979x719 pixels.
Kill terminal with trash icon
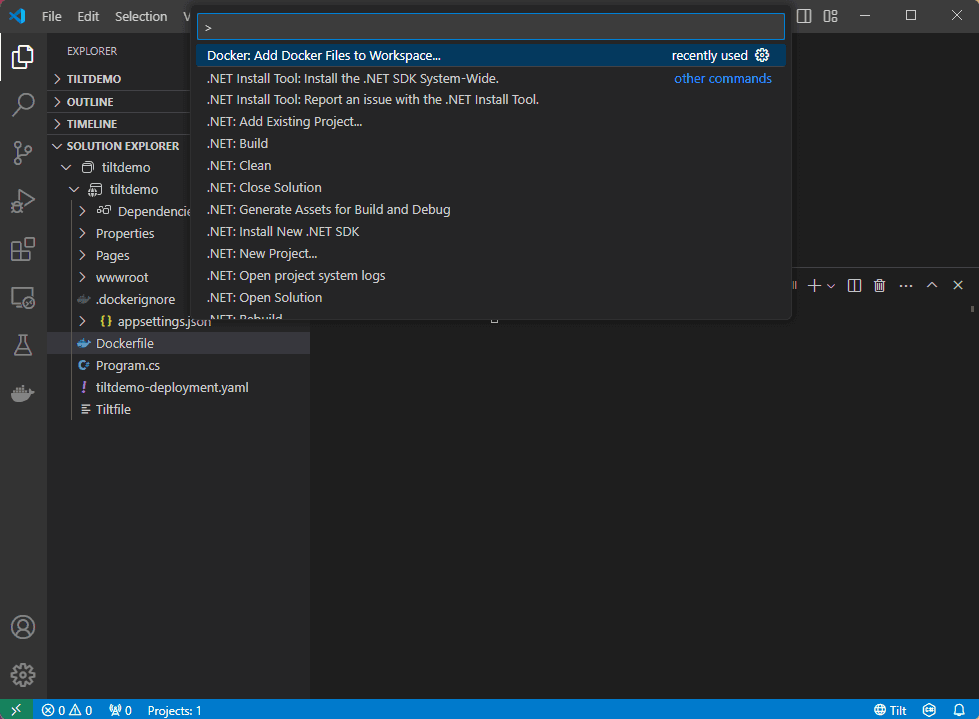tap(880, 286)
